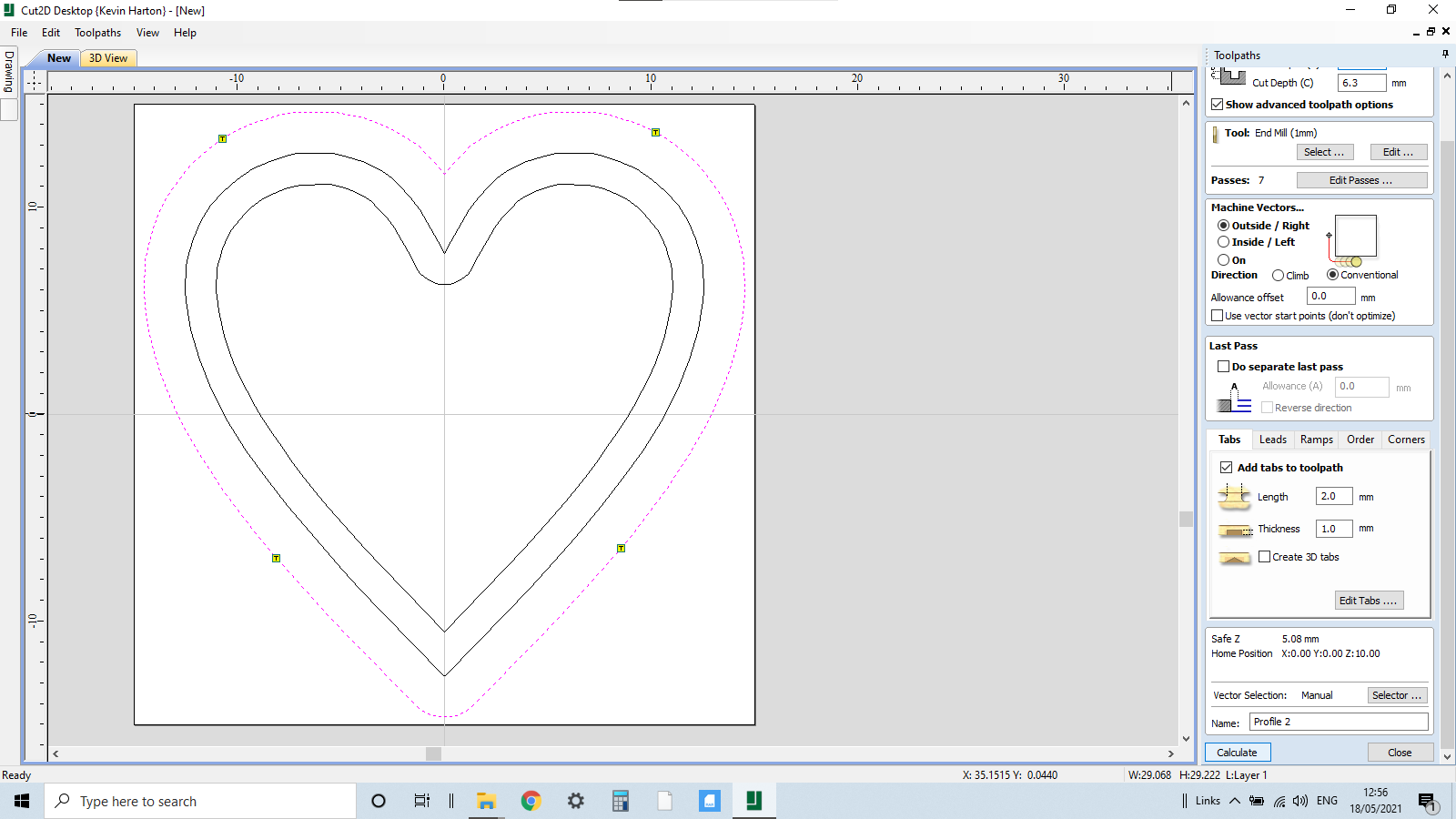Open the File menu

pyautogui.click(x=19, y=33)
